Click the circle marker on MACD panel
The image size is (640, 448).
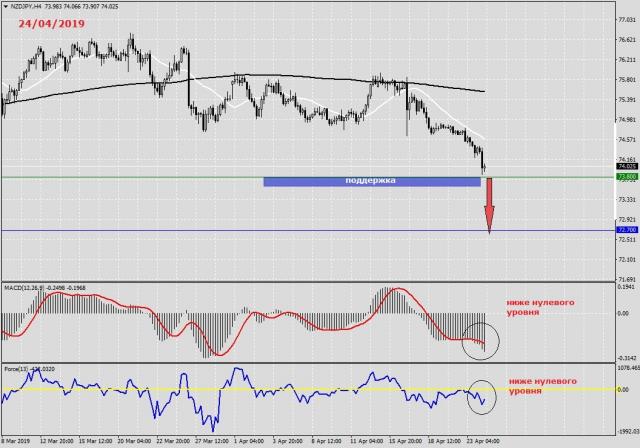point(480,344)
